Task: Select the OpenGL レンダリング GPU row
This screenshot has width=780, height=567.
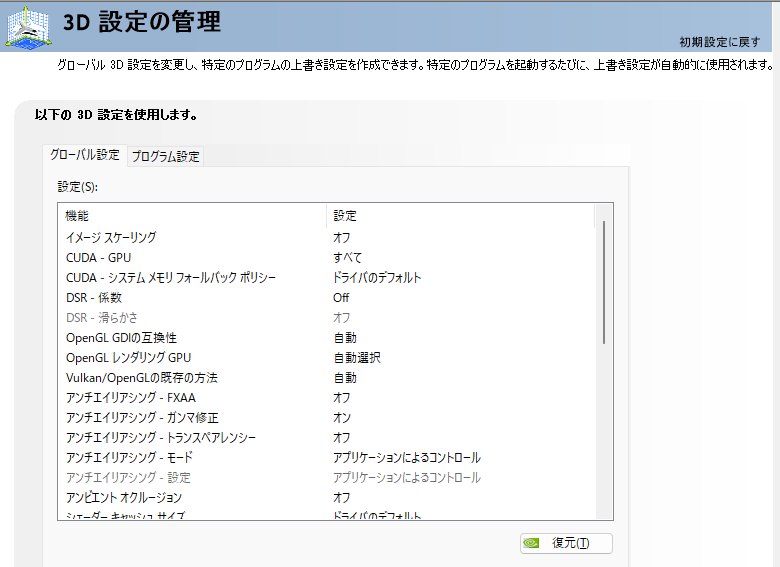Action: [326, 358]
